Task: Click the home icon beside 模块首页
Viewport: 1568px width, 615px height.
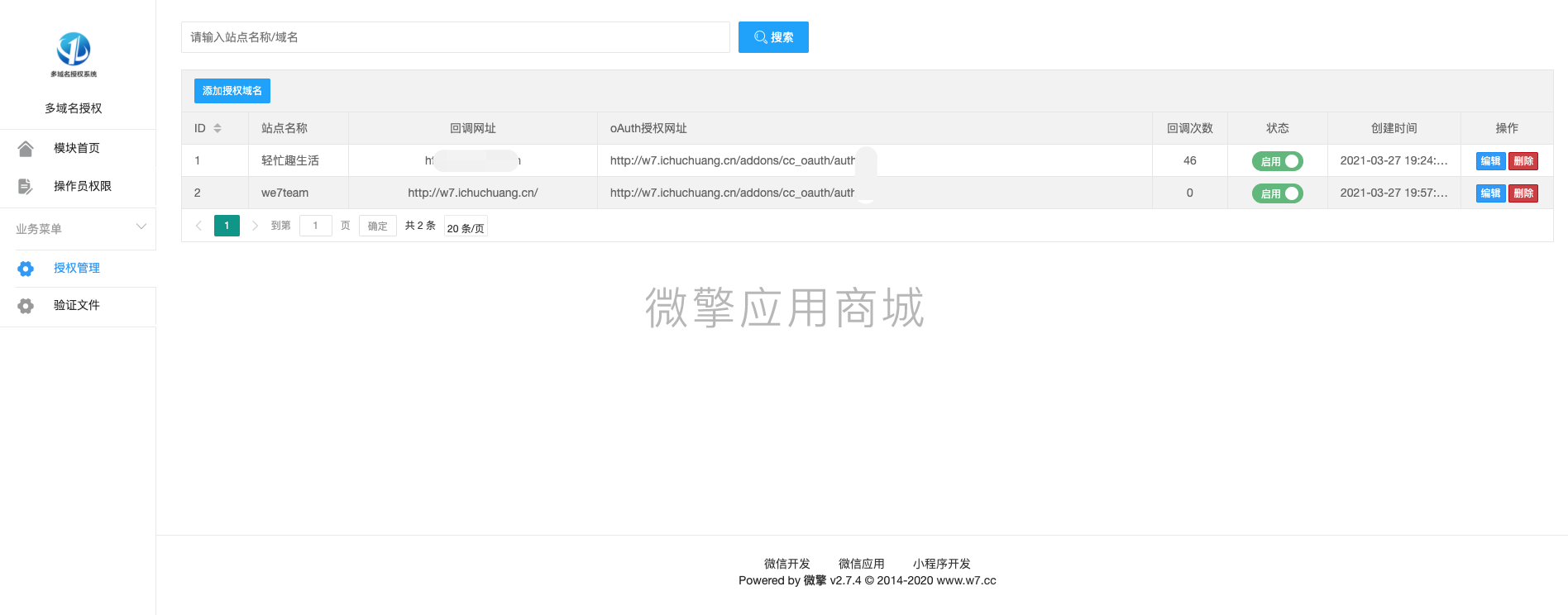Action: pyautogui.click(x=26, y=149)
